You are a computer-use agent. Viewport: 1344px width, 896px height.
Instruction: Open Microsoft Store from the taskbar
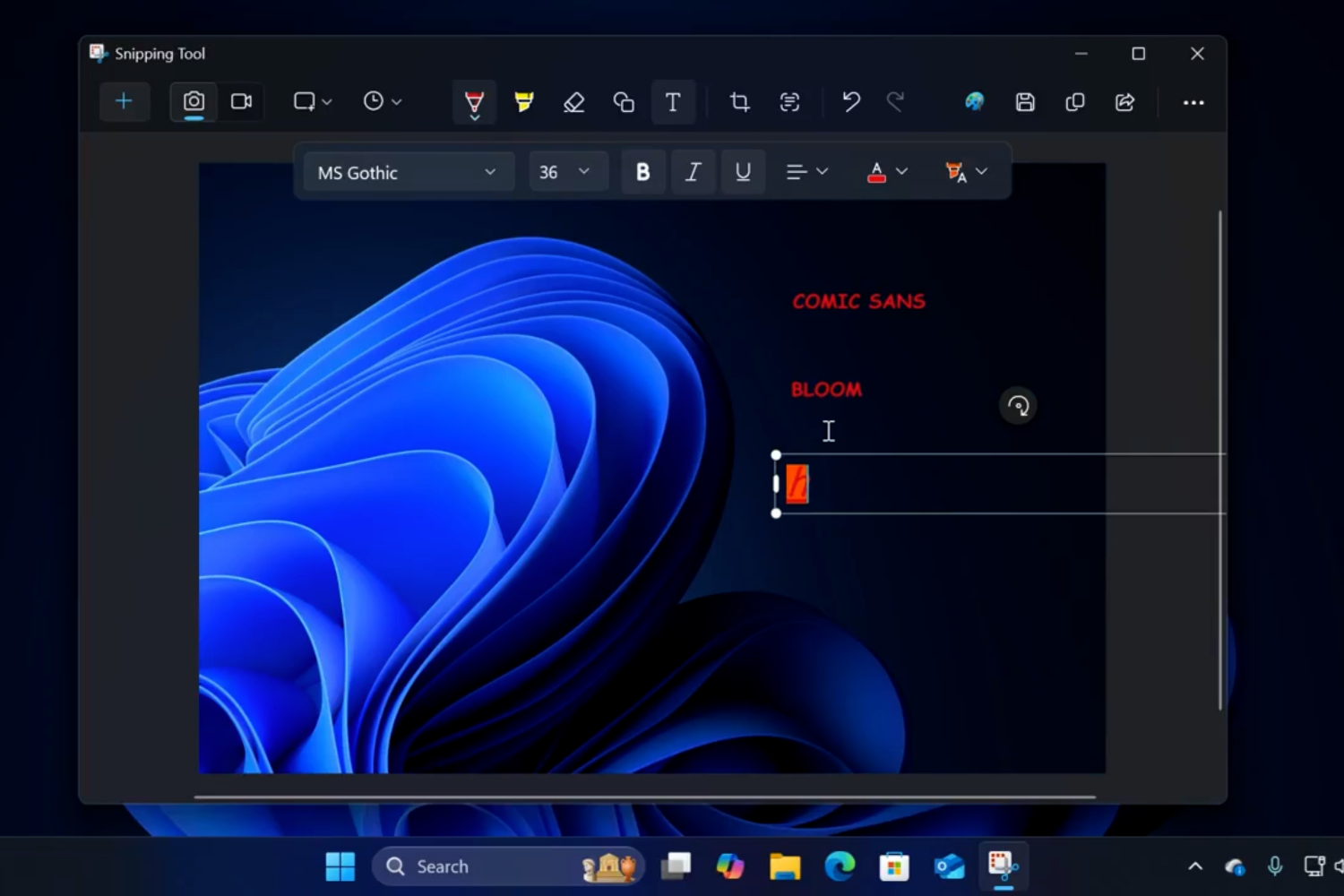(894, 866)
